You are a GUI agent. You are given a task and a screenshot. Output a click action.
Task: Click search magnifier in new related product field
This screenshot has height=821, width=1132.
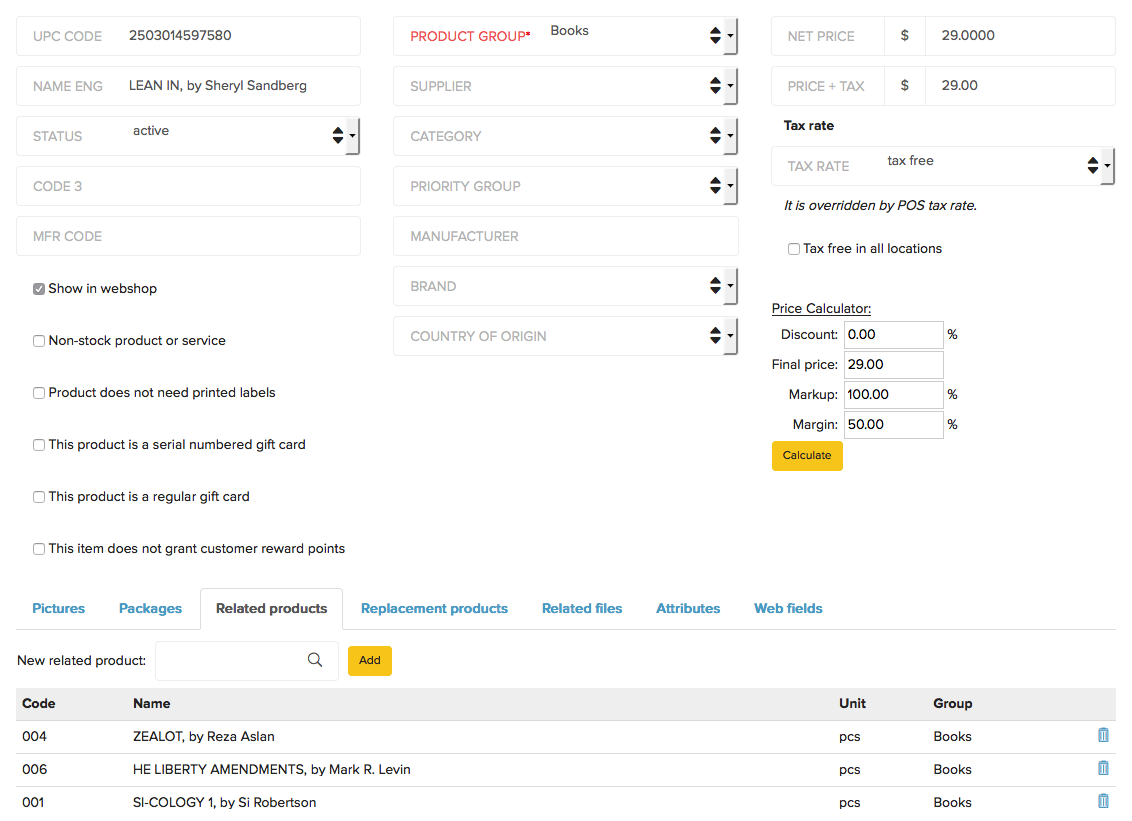coord(315,659)
